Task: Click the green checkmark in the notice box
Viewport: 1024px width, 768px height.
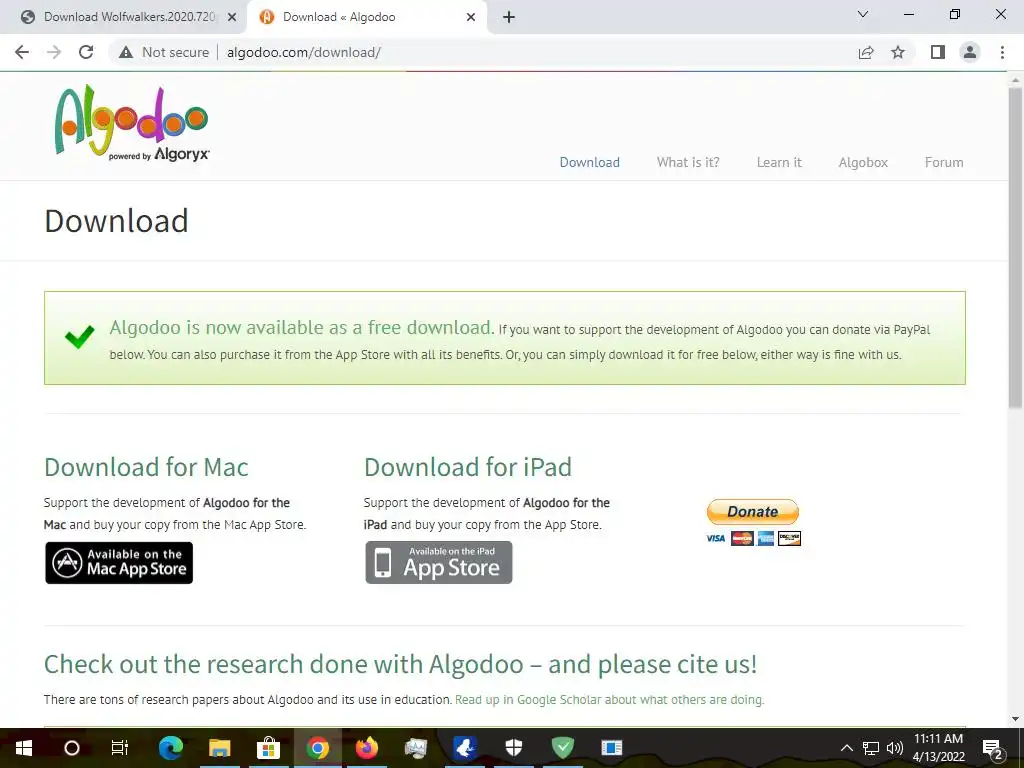Action: point(80,337)
